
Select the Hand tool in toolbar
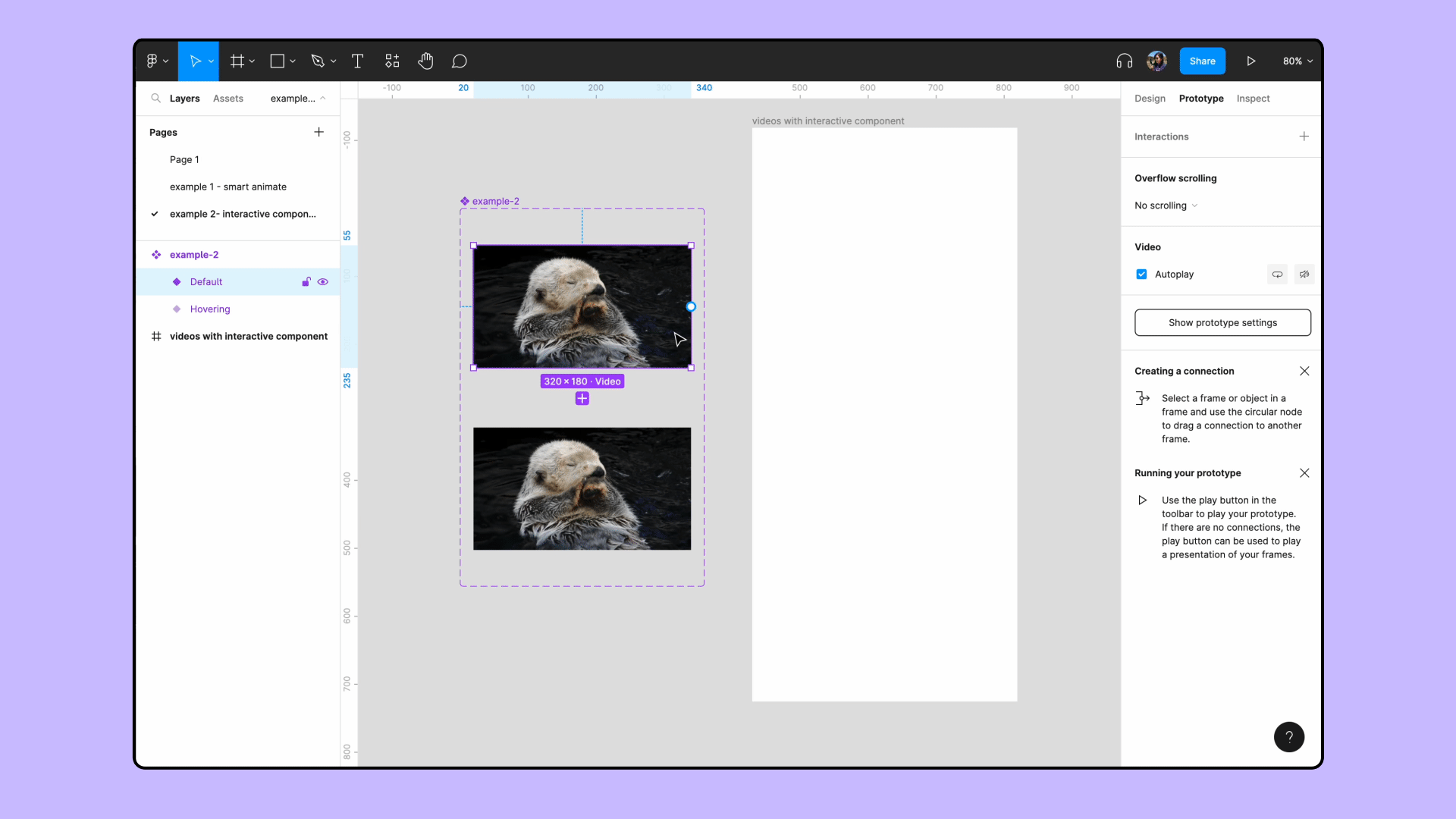point(425,61)
